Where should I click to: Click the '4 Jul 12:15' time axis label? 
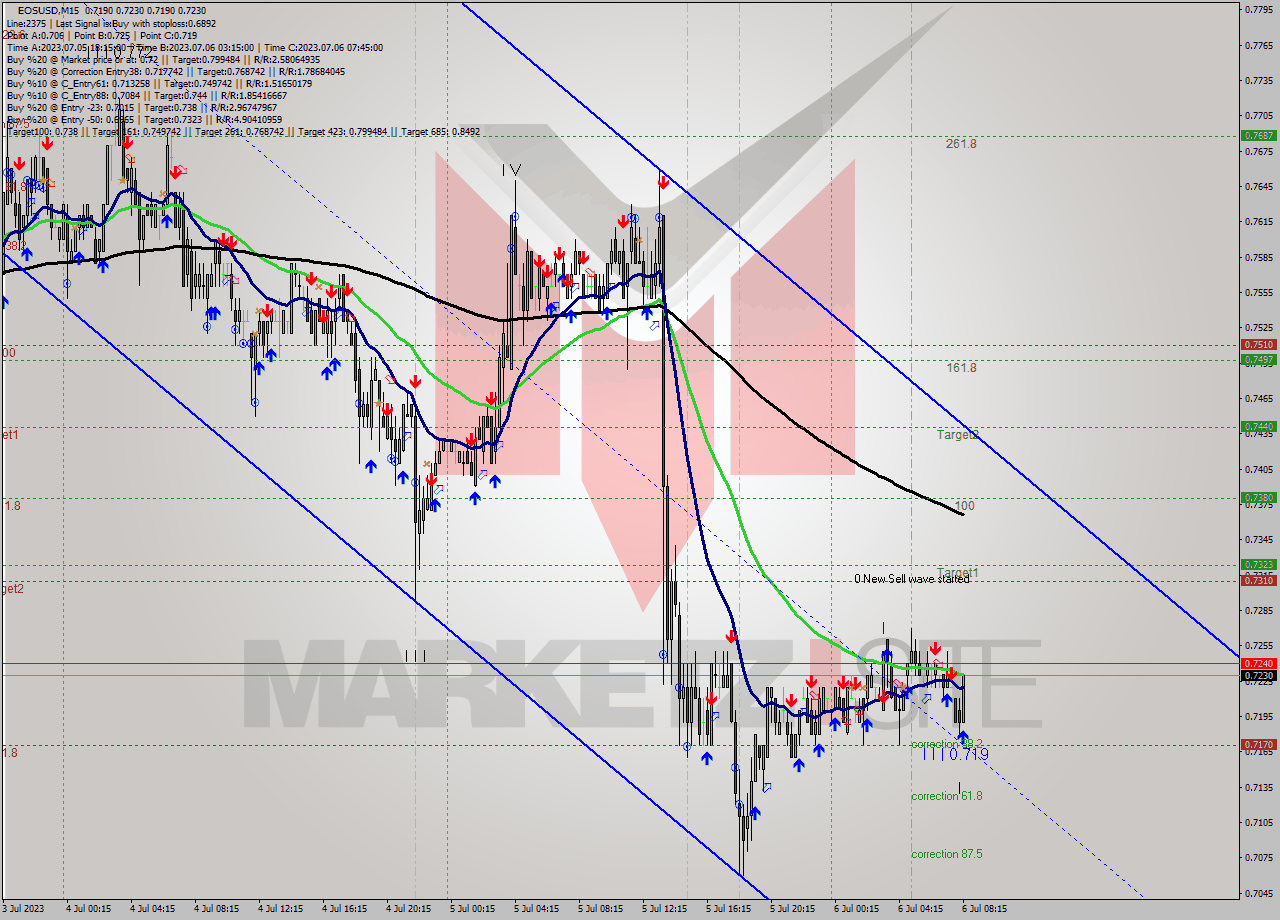click(280, 909)
